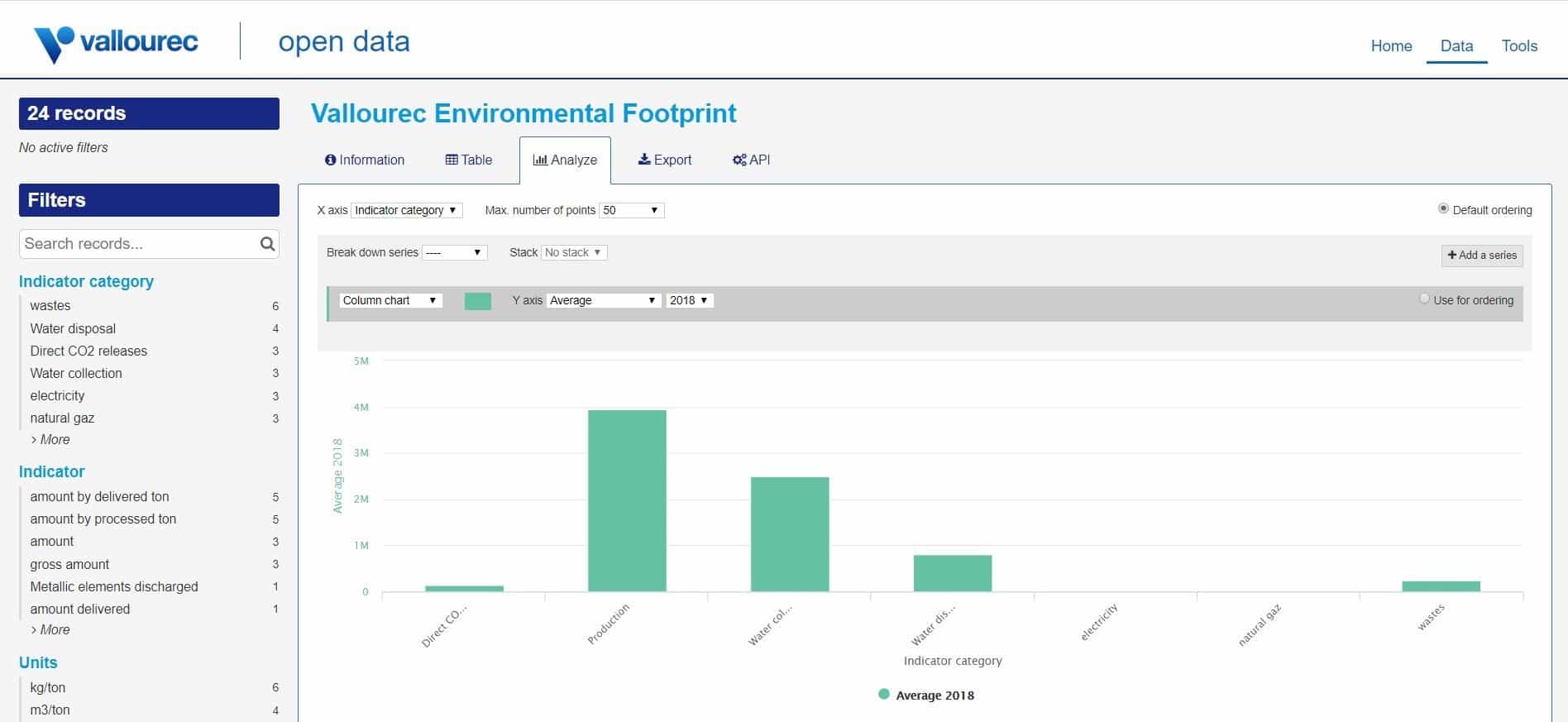Click the Information tab info icon
The width and height of the screenshot is (1568, 722).
[330, 160]
